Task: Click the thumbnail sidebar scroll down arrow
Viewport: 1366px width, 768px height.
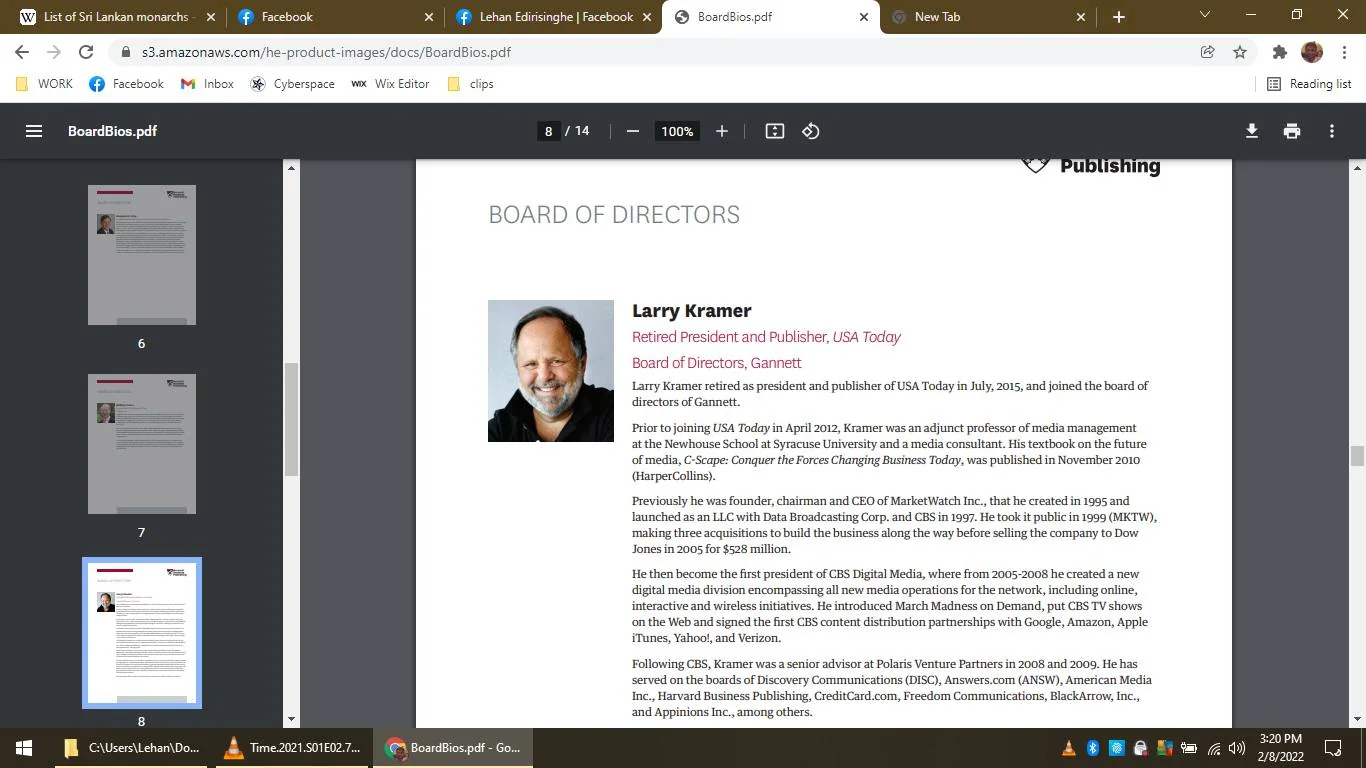Action: pyautogui.click(x=292, y=719)
